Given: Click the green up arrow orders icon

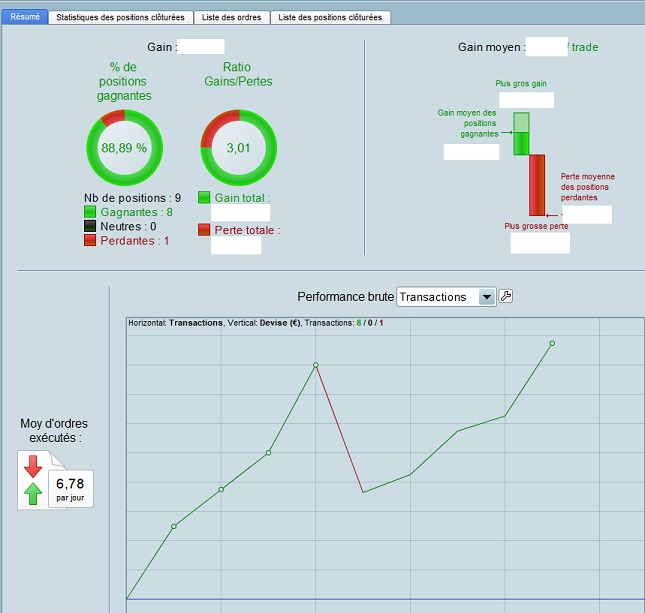Looking at the screenshot, I should [x=33, y=493].
